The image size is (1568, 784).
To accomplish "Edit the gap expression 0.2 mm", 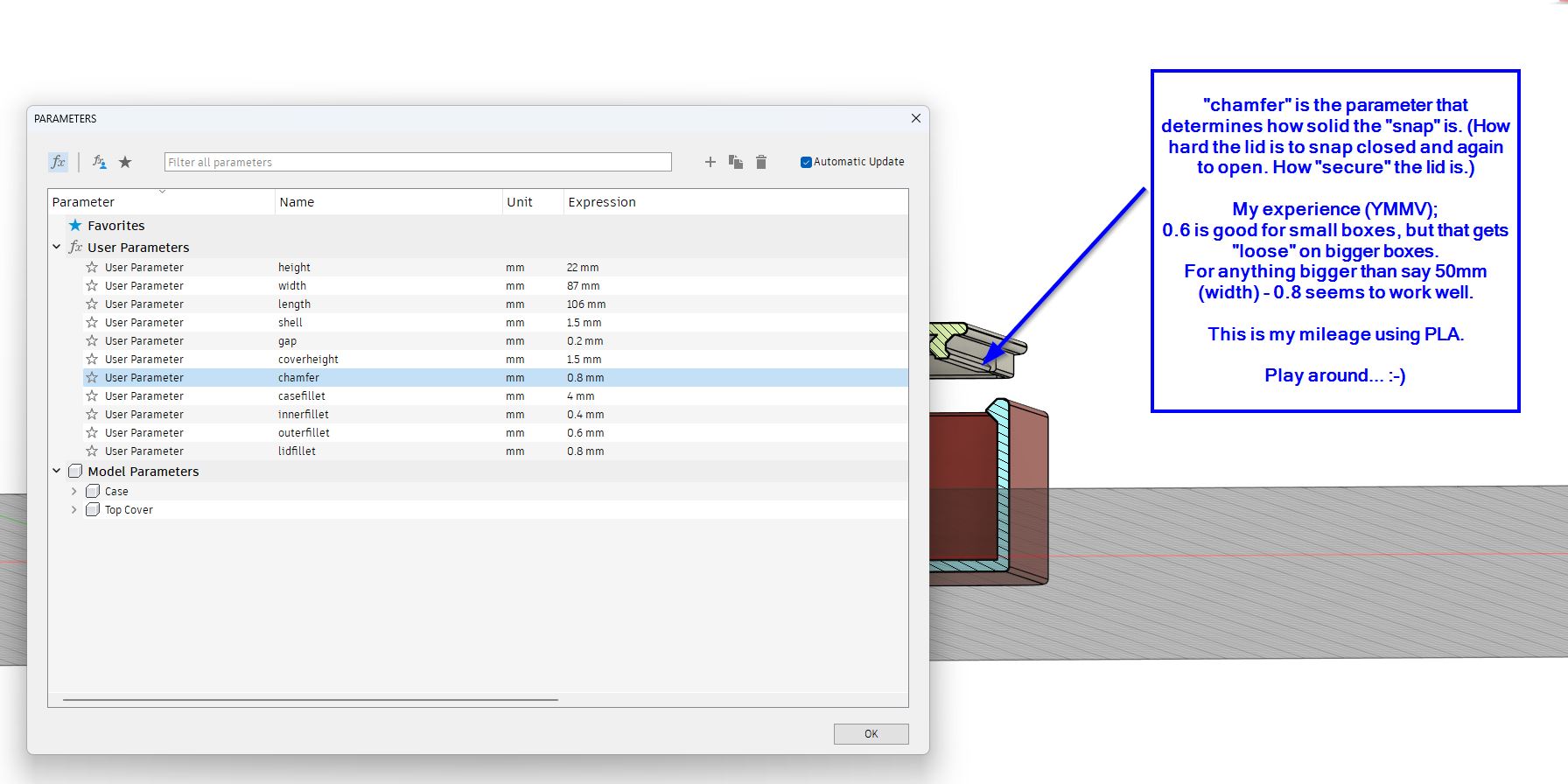I will click(584, 340).
